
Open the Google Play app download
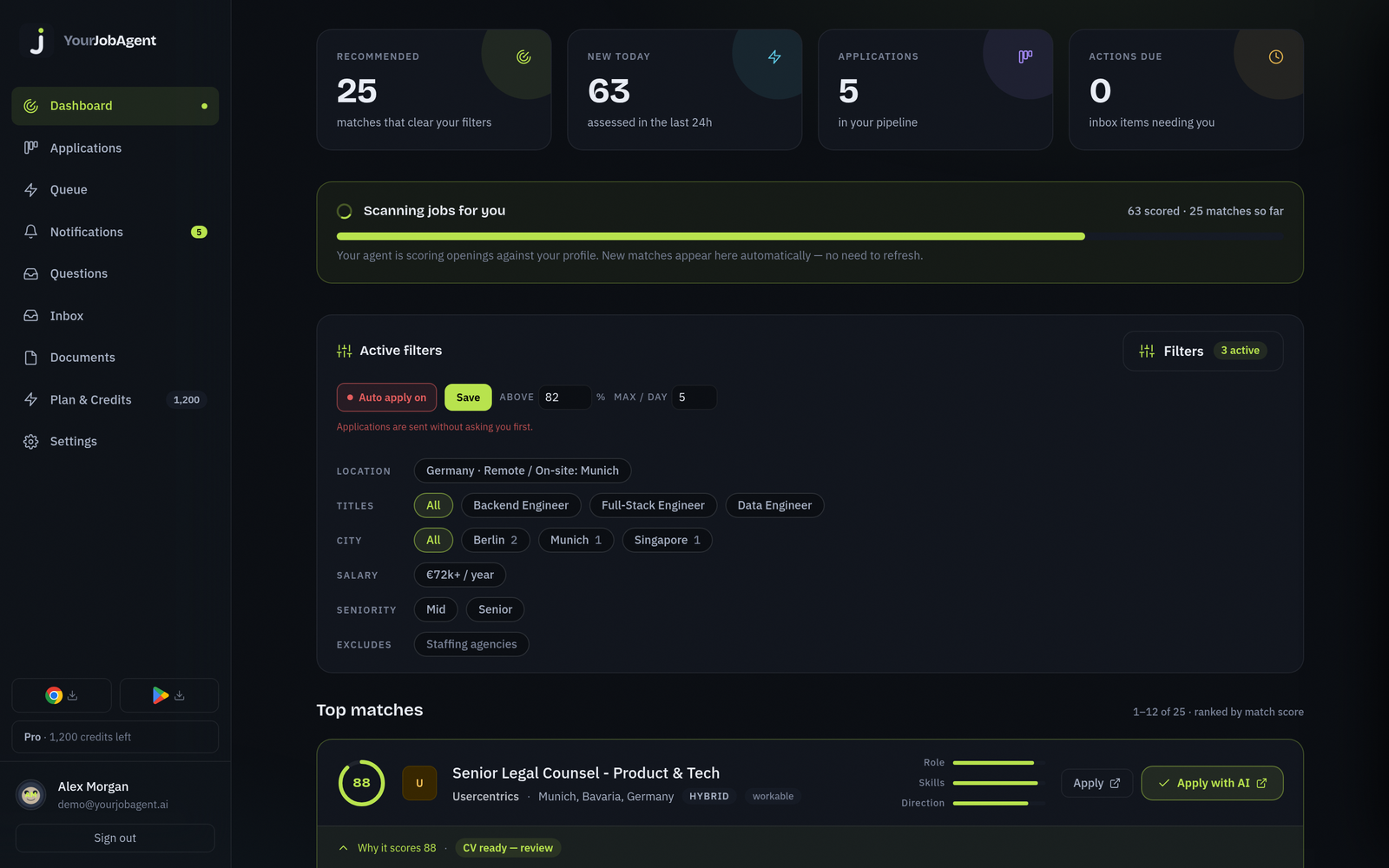click(x=169, y=695)
